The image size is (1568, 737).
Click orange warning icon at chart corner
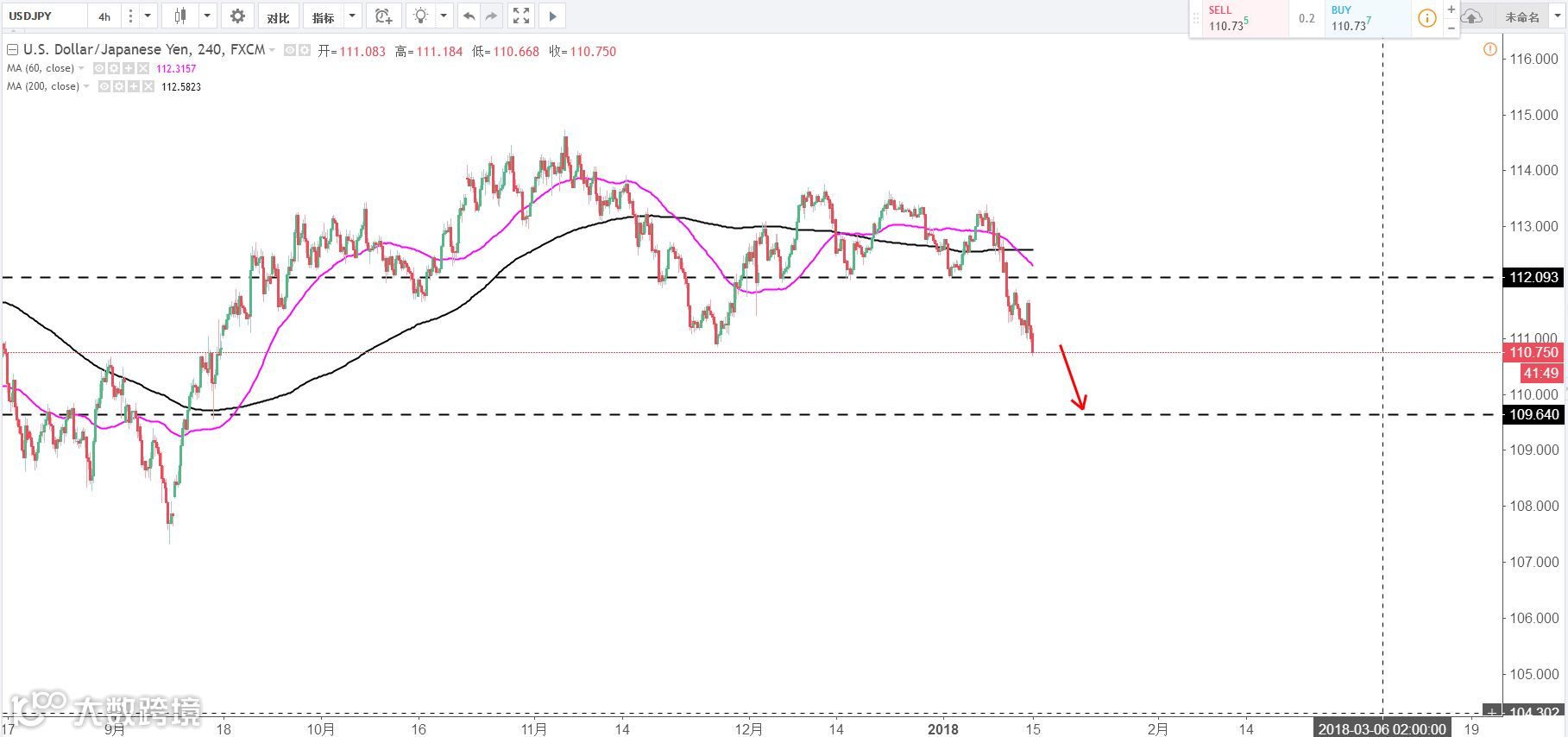tap(1489, 49)
